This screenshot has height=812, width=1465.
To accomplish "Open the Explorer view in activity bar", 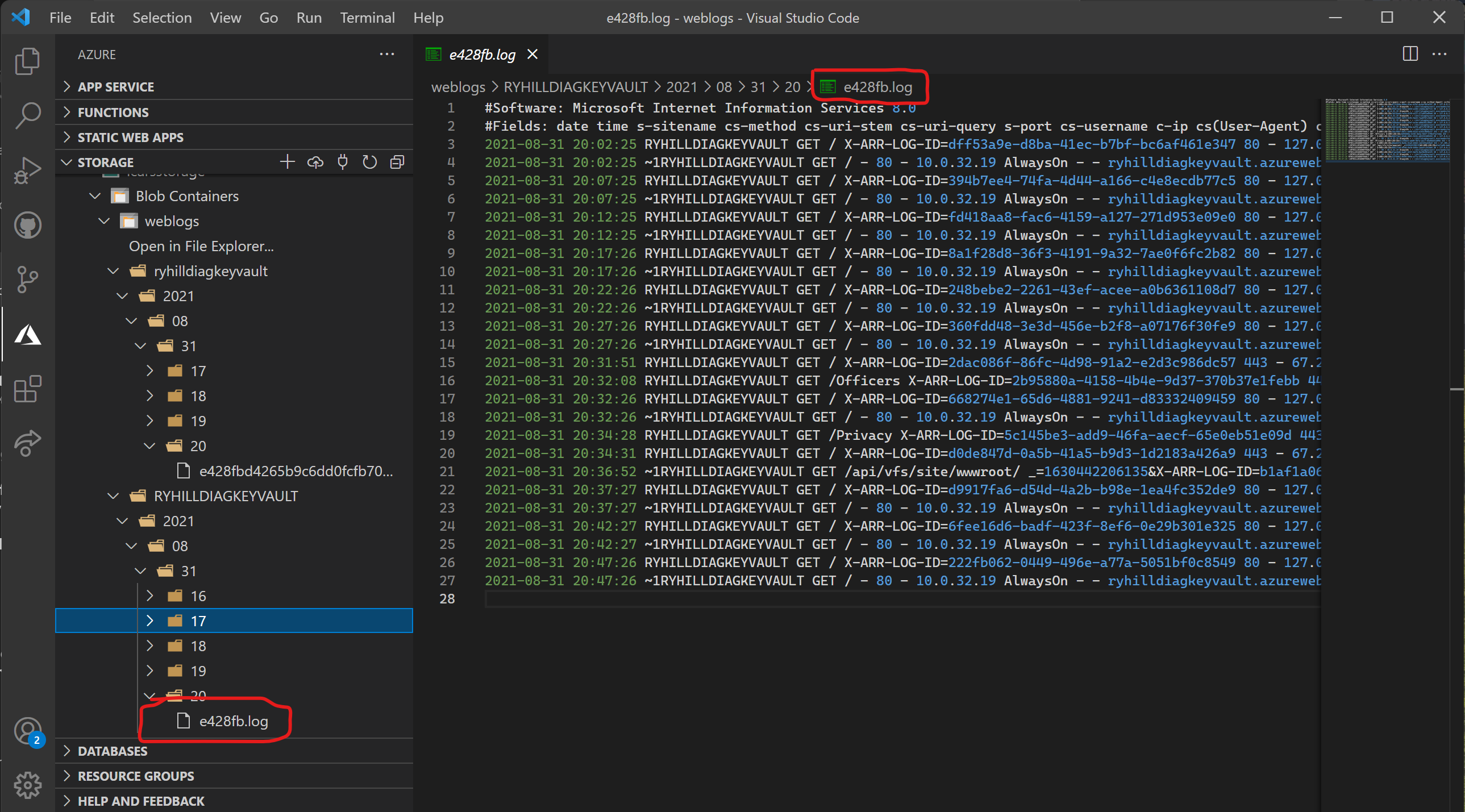I will click(x=27, y=61).
